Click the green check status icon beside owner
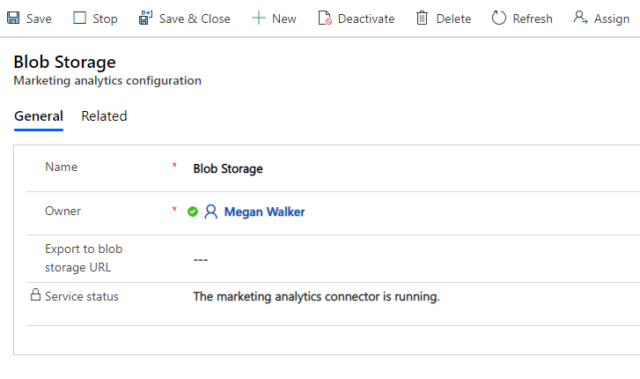This screenshot has height=379, width=640. pyautogui.click(x=193, y=212)
